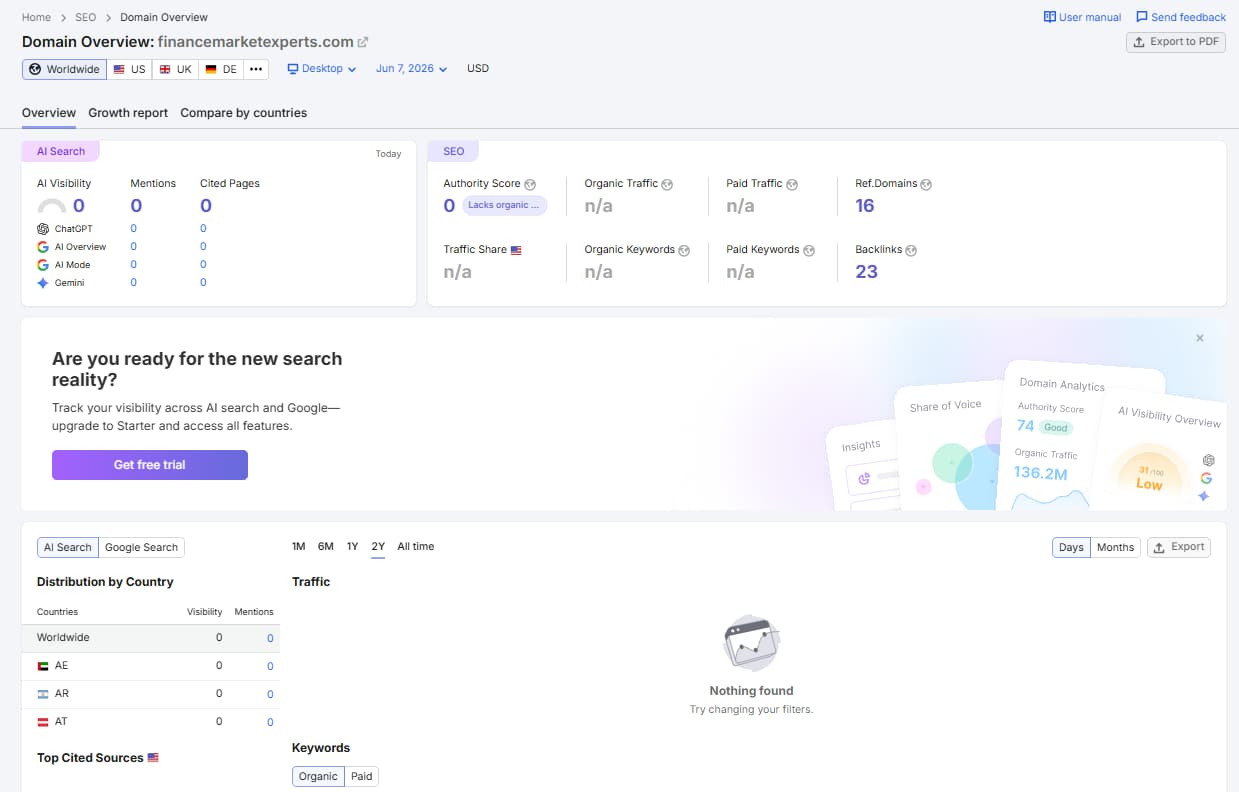Select the 6M time range
This screenshot has width=1239, height=792.
point(326,546)
